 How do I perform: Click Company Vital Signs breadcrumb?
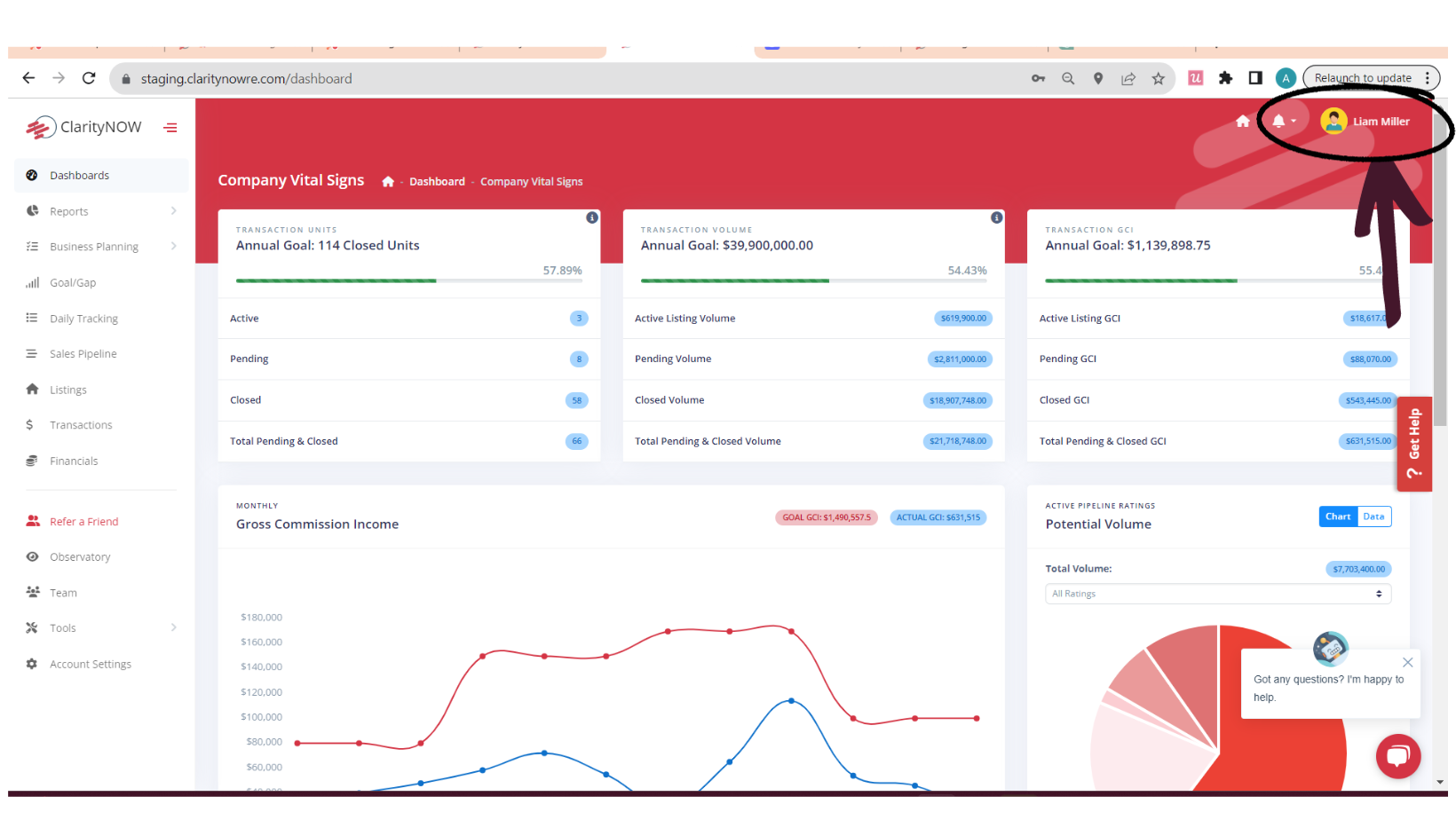pyautogui.click(x=532, y=182)
